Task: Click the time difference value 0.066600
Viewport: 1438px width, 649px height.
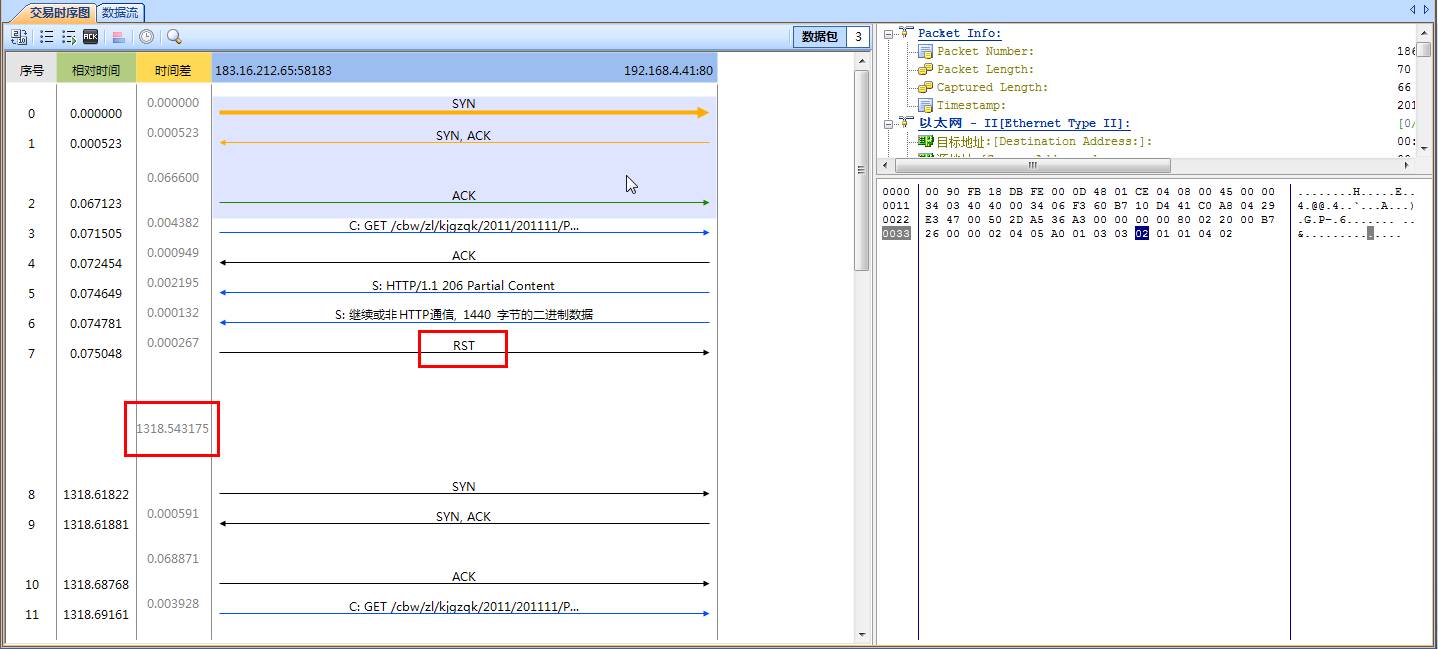Action: [x=173, y=177]
